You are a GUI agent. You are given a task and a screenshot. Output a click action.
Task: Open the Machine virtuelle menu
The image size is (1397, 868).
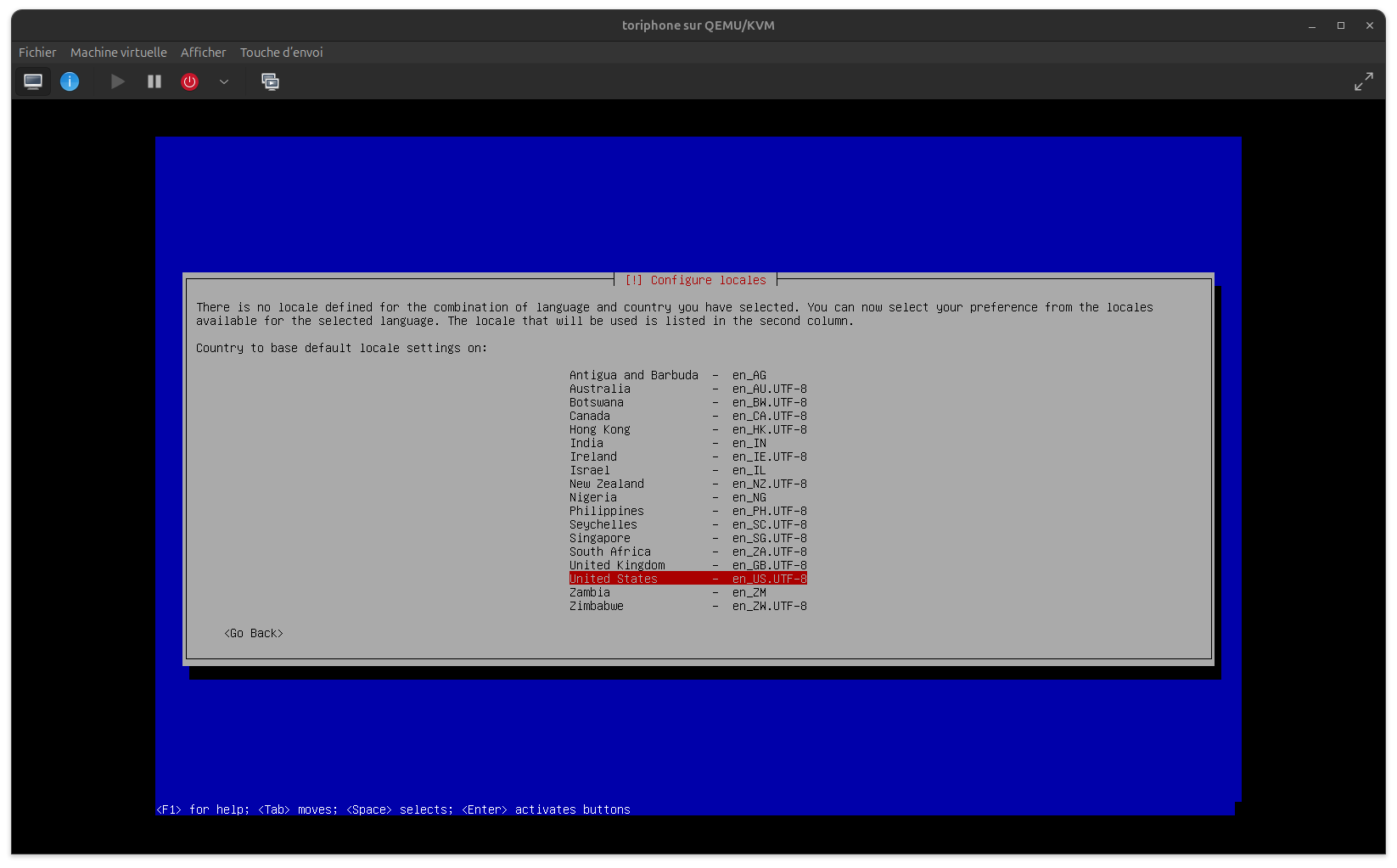click(x=119, y=53)
